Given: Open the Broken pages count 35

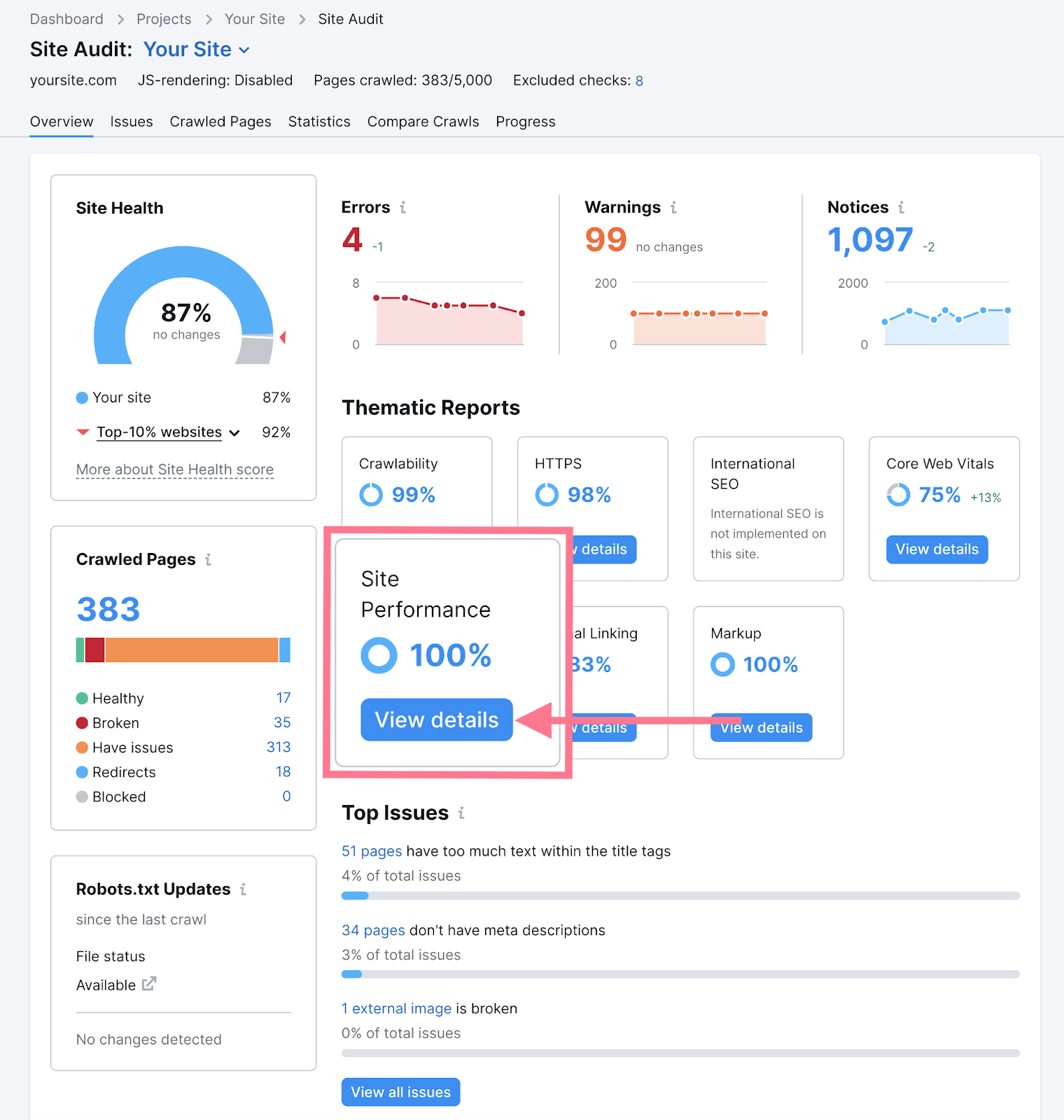Looking at the screenshot, I should point(282,722).
